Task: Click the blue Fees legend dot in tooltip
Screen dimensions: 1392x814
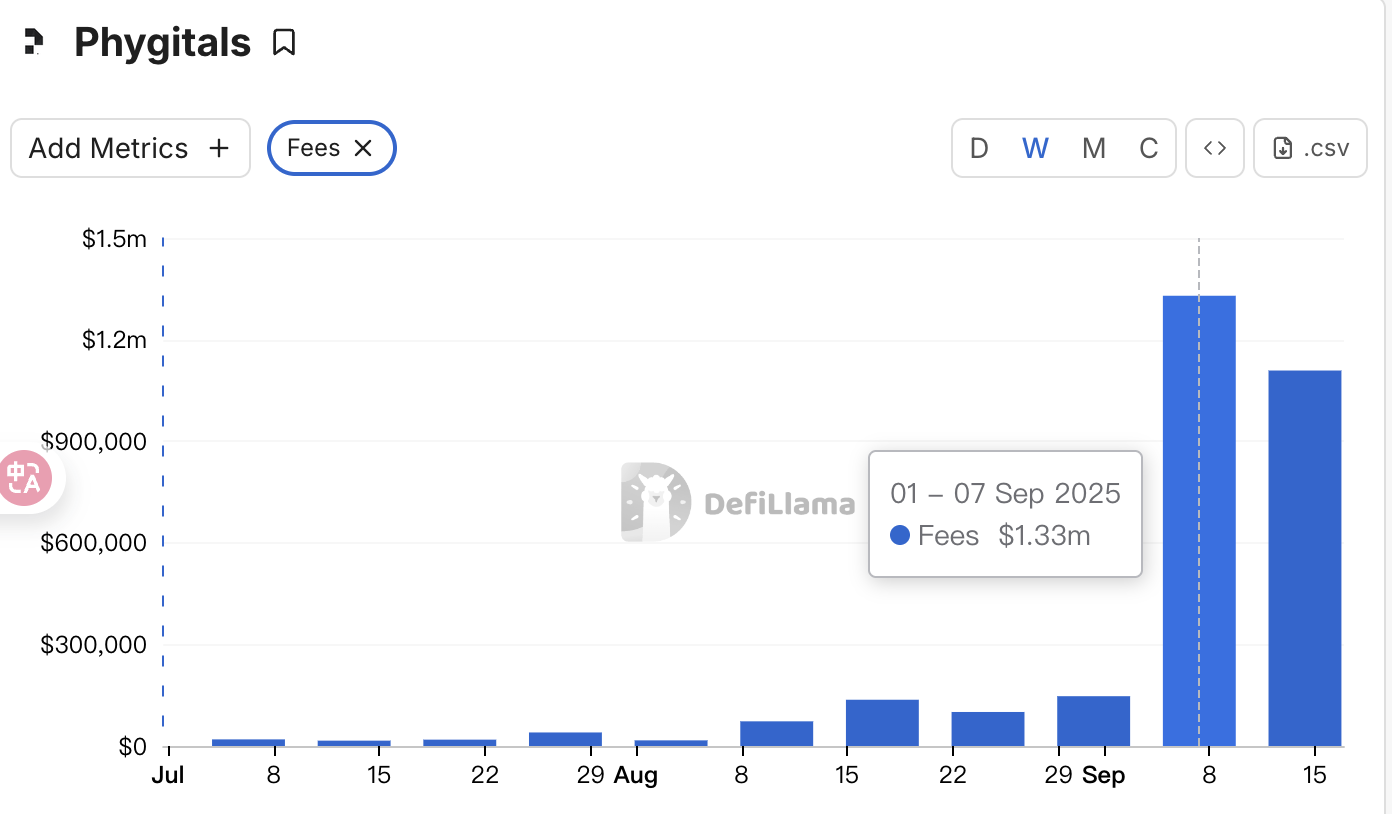Action: (900, 536)
